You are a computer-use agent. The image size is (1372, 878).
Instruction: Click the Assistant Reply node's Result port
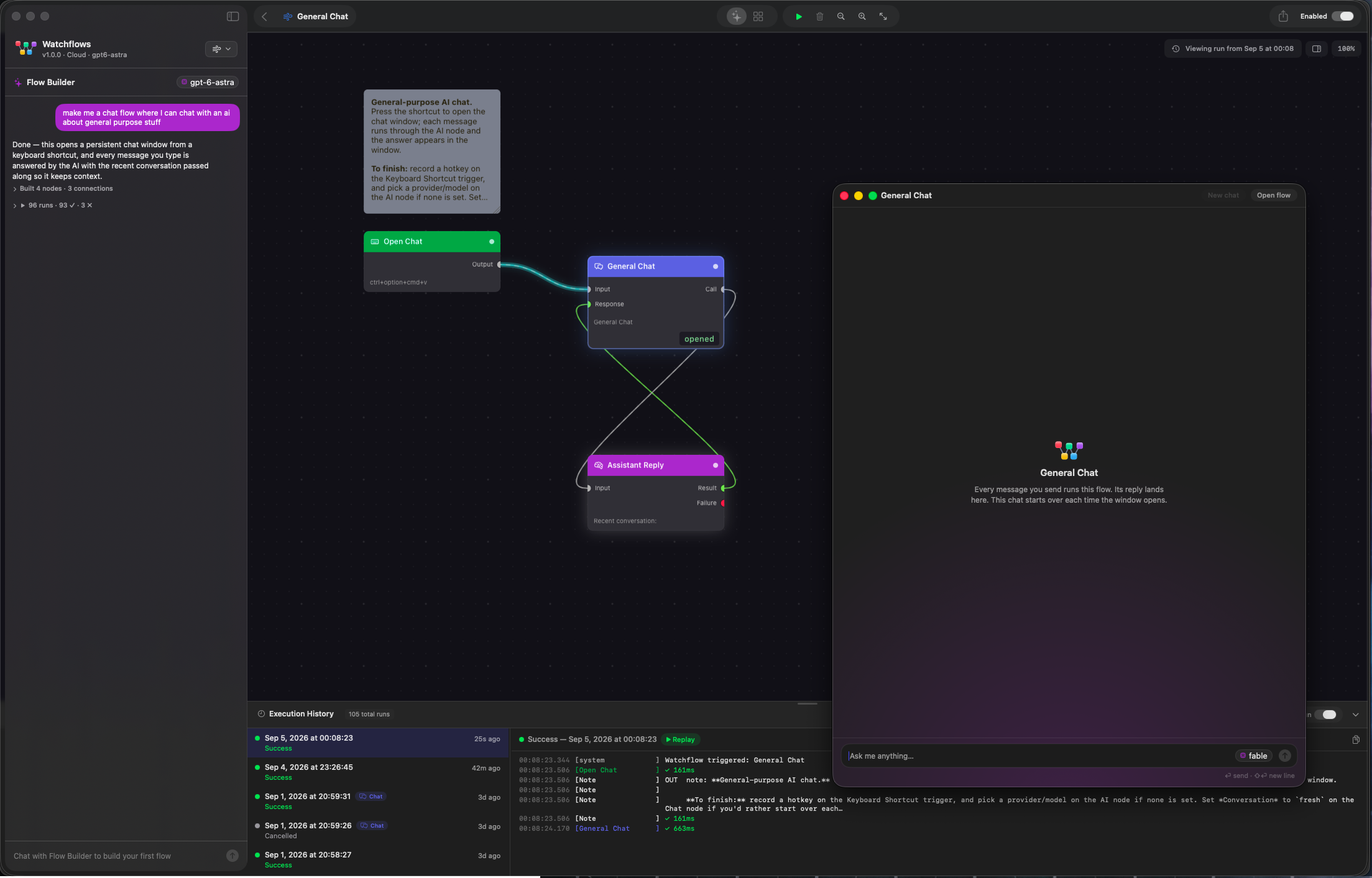tap(723, 488)
